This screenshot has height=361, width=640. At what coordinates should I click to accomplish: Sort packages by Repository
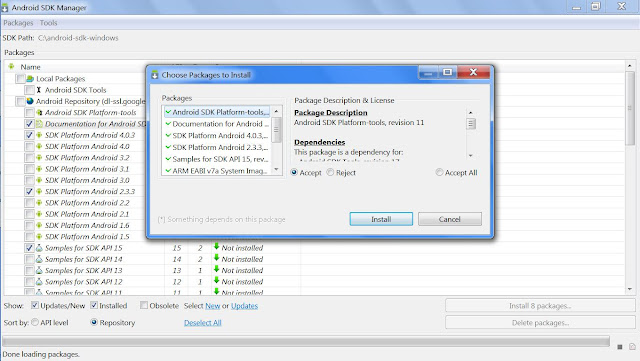tap(94, 322)
